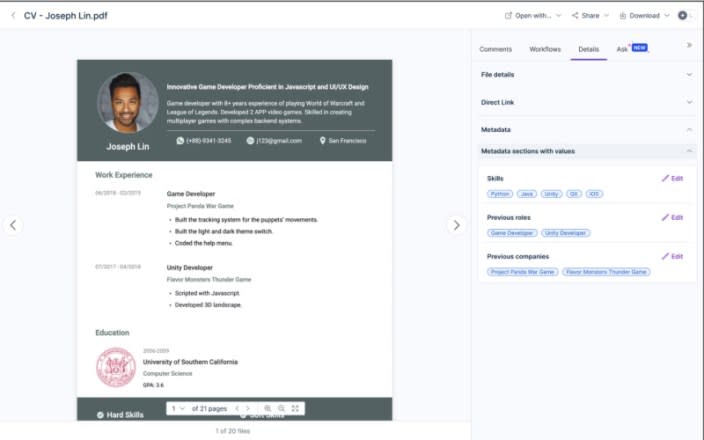The width and height of the screenshot is (704, 440).
Task: Click the San Francisco location pin icon
Action: point(322,141)
